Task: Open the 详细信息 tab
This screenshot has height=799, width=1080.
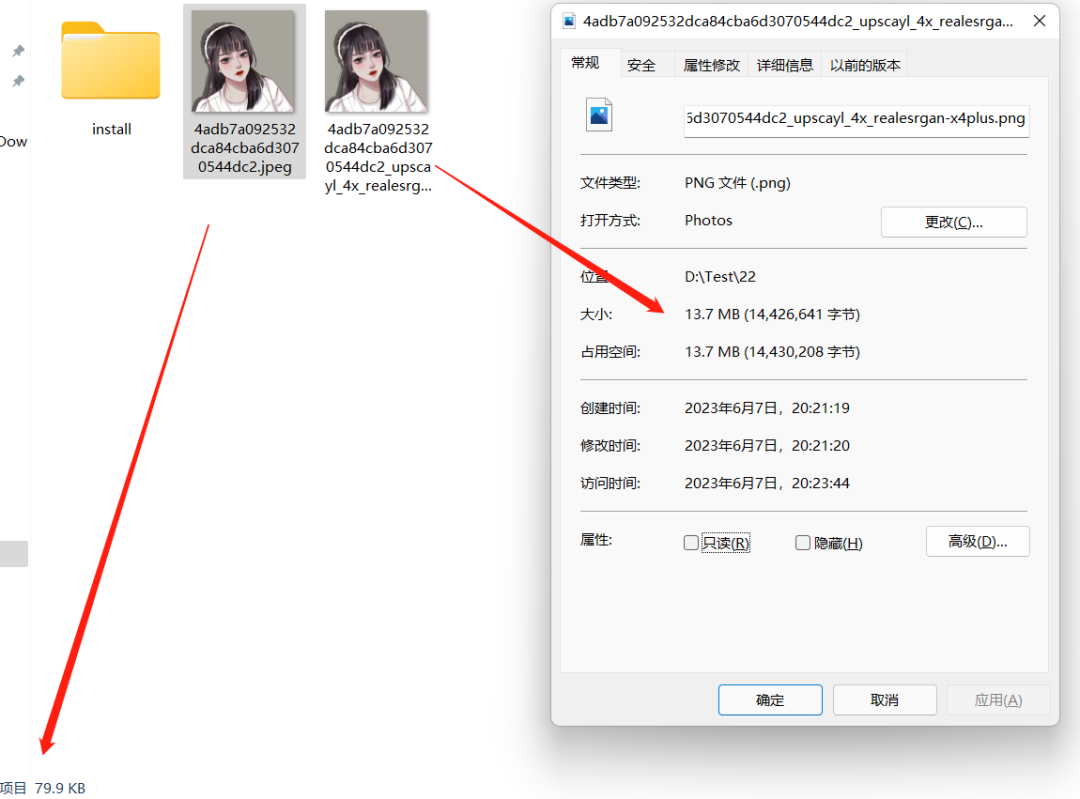Action: [x=785, y=63]
